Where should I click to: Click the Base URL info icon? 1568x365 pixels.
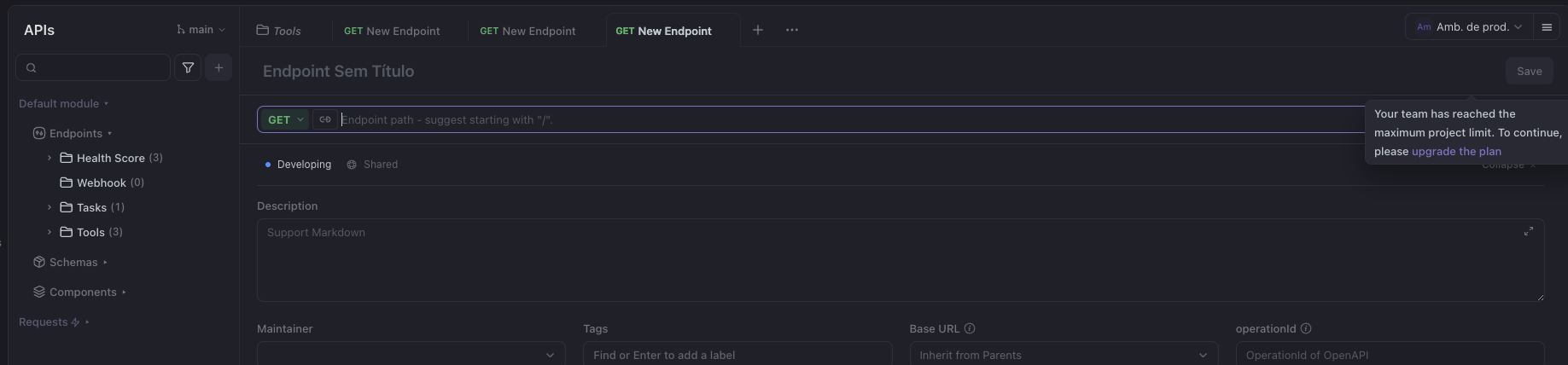(970, 328)
